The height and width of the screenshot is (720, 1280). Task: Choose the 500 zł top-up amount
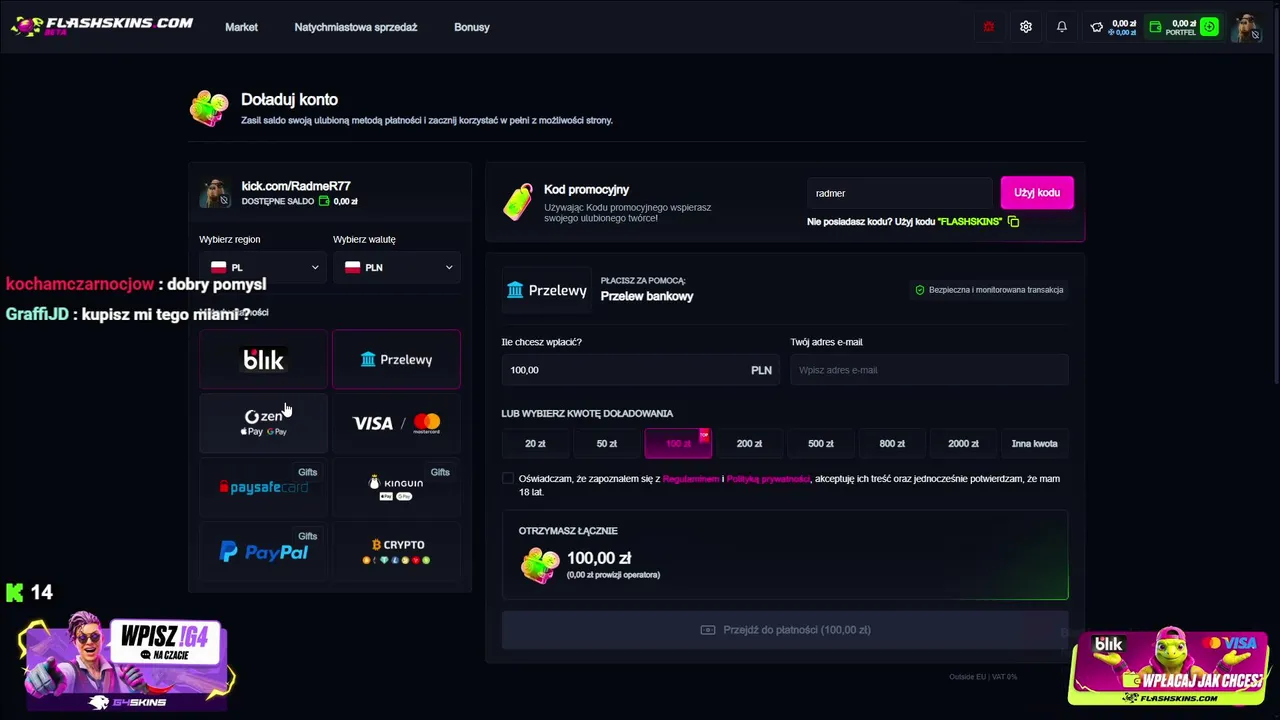click(x=821, y=443)
